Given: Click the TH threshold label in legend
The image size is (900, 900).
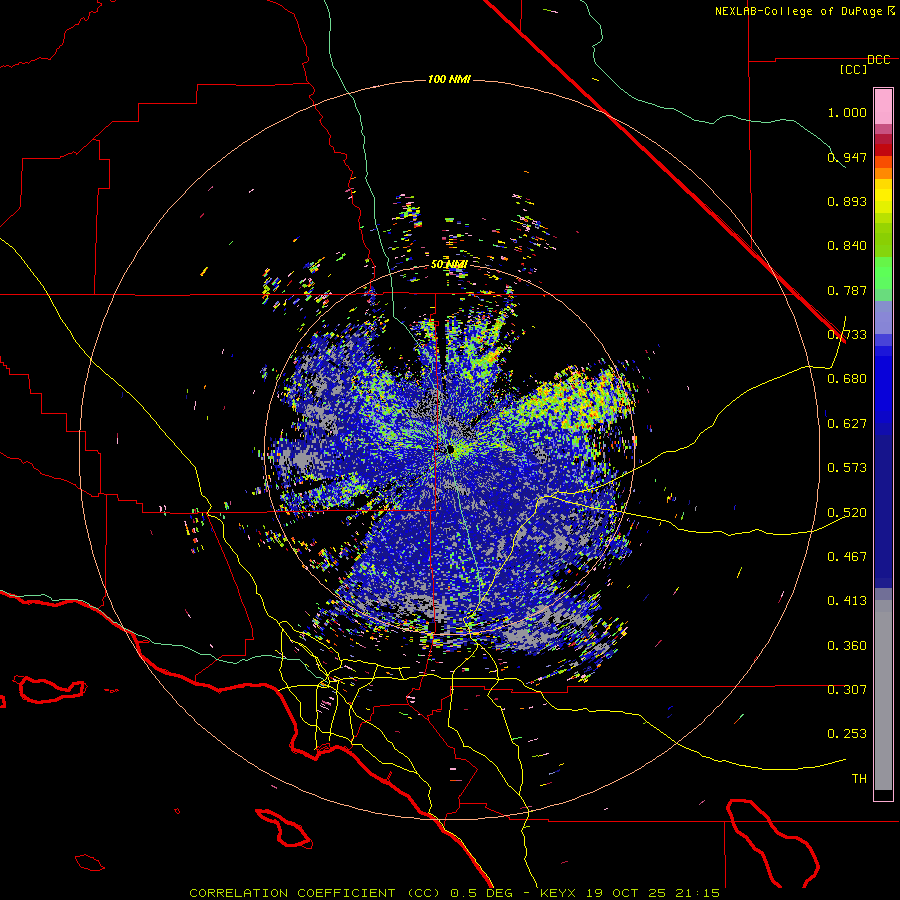Looking at the screenshot, I should click(x=859, y=779).
